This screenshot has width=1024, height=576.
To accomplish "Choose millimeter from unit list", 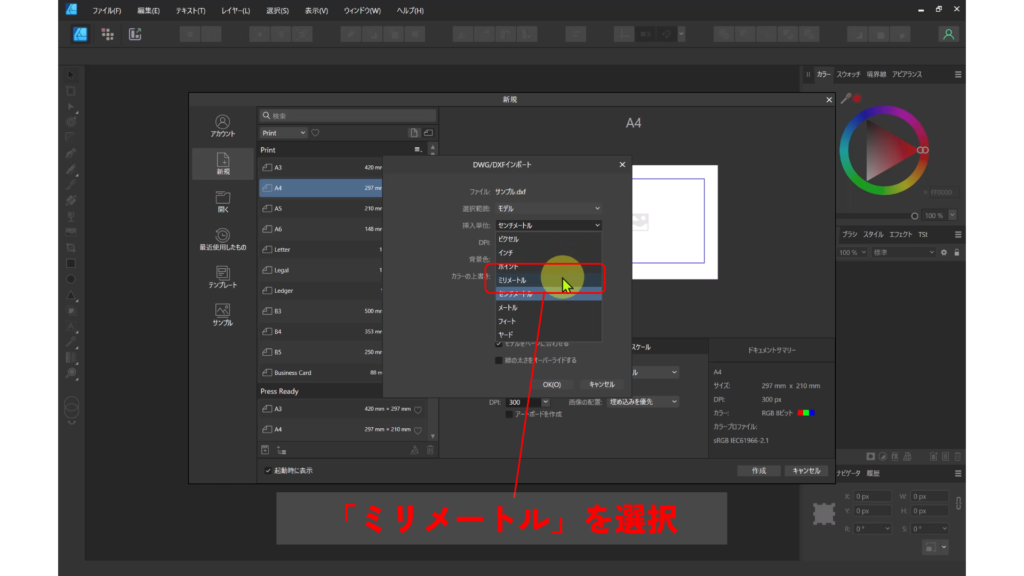I will click(549, 280).
